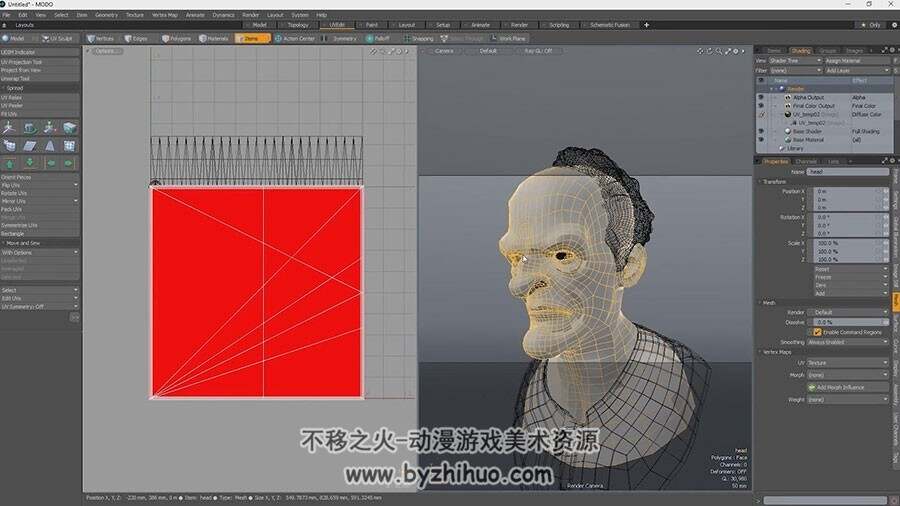The image size is (900, 506).
Task: Select the Transform tool icon in the UV toolbox
Action: (10, 127)
